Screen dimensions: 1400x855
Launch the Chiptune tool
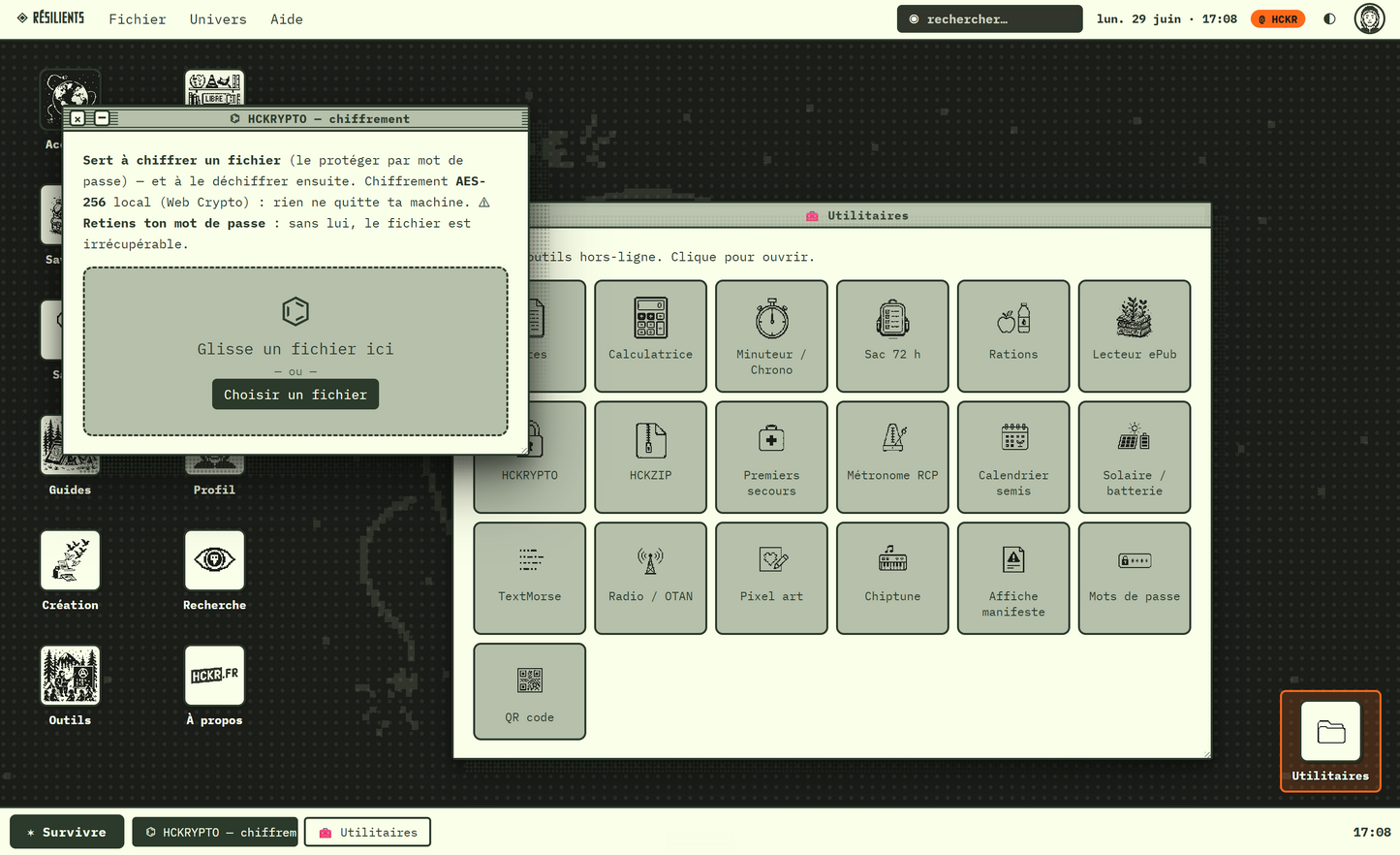[x=892, y=578]
